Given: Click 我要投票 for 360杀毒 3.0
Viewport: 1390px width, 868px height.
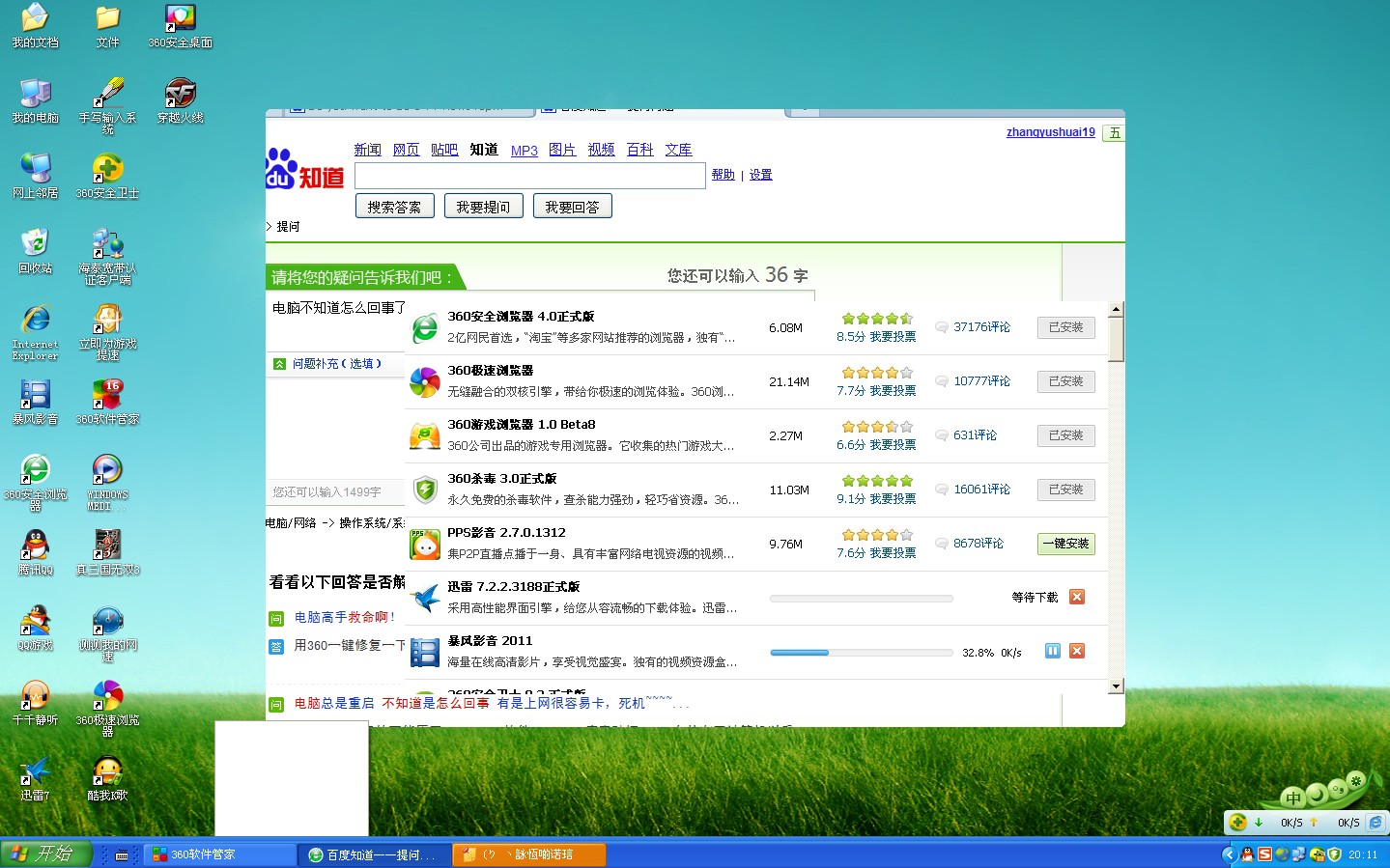Looking at the screenshot, I should coord(893,499).
